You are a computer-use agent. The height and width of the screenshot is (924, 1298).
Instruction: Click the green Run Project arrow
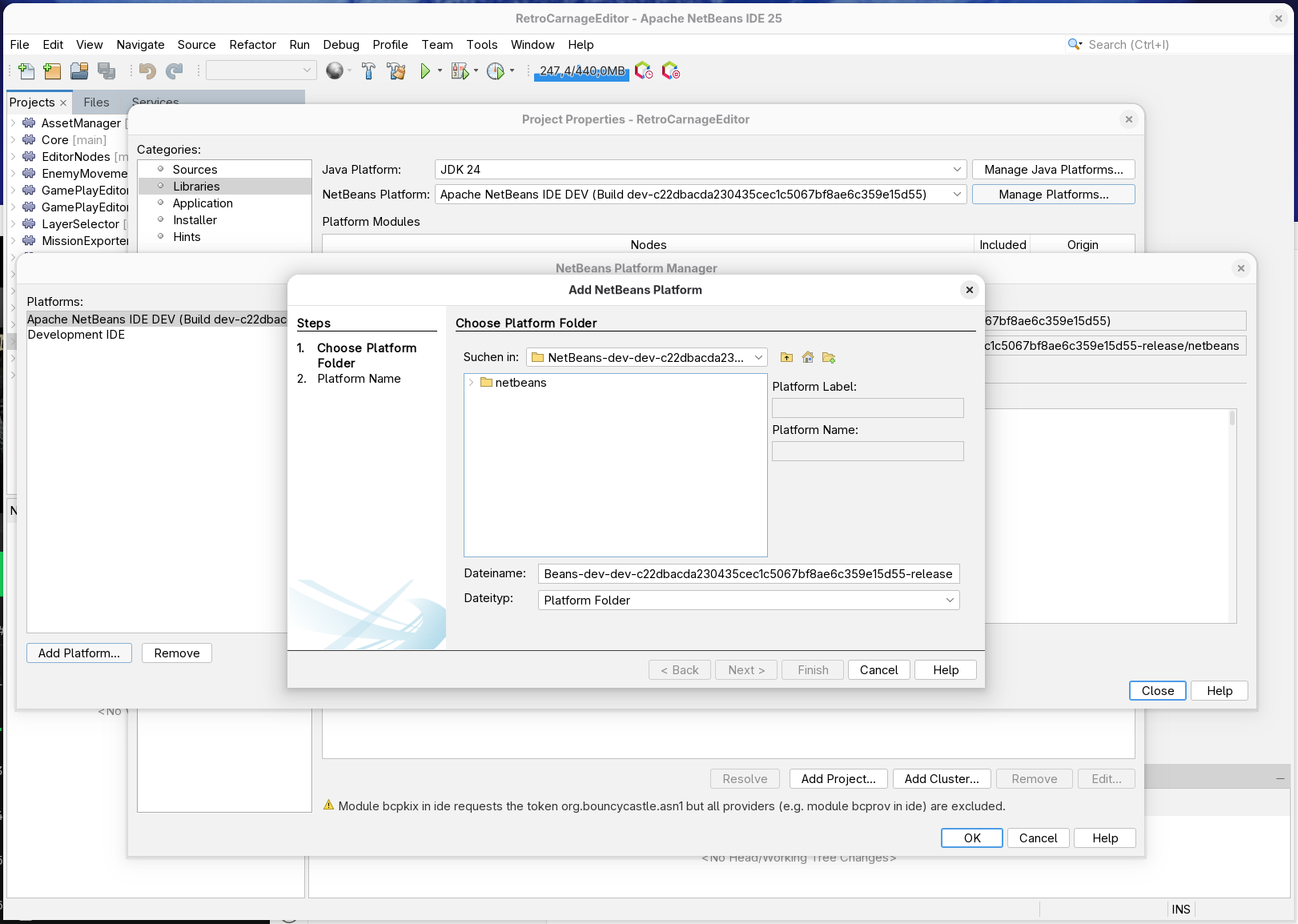coord(425,71)
